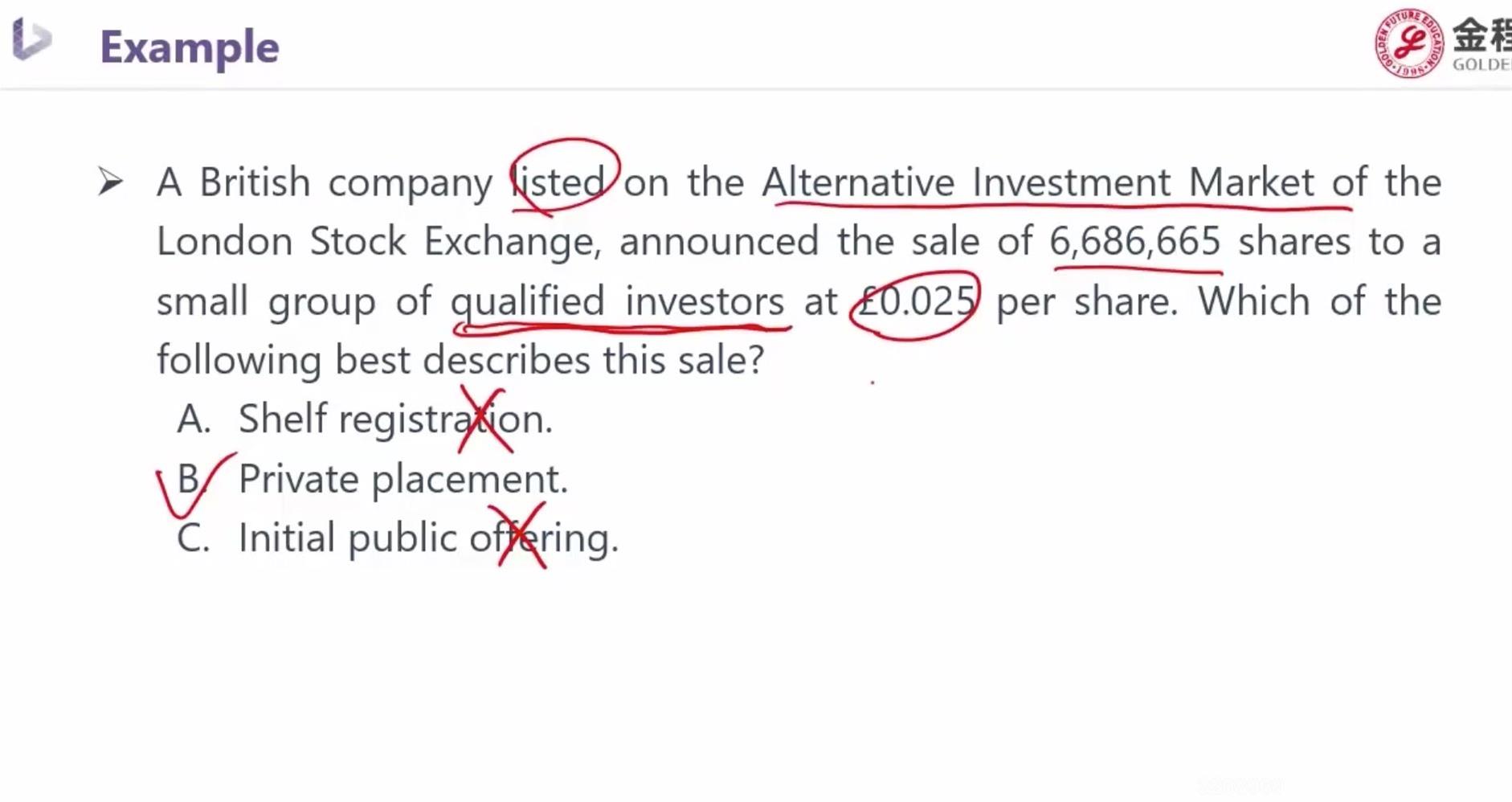
Task: Click the arrow bullet before the question
Action: 110,182
